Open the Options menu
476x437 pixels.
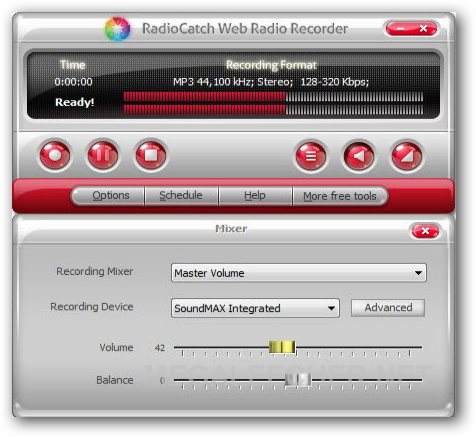click(111, 195)
